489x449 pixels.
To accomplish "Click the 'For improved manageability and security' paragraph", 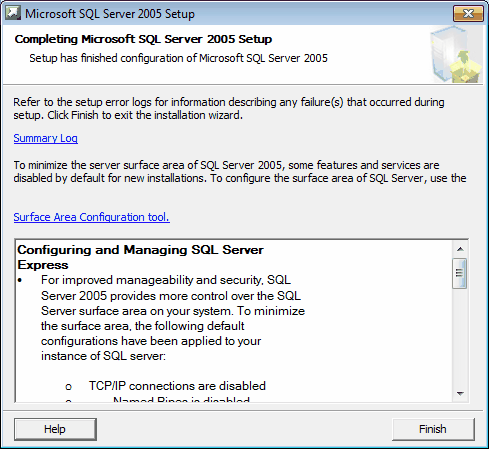I will pyautogui.click(x=173, y=318).
